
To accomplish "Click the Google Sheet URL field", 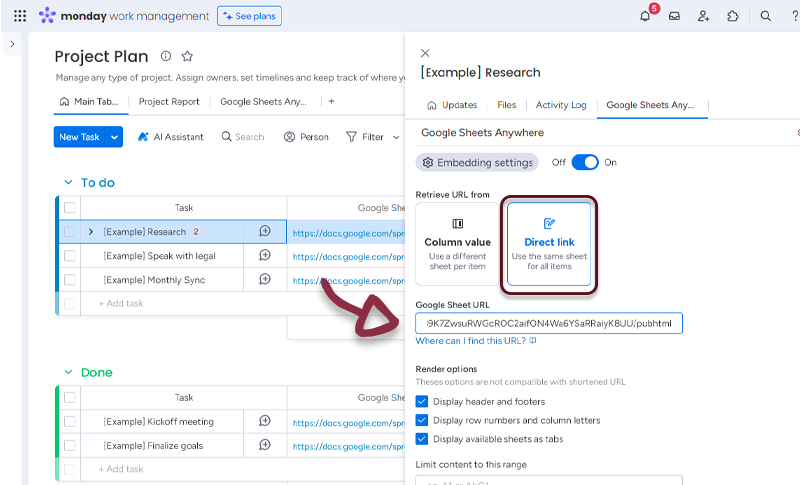I will click(549, 323).
